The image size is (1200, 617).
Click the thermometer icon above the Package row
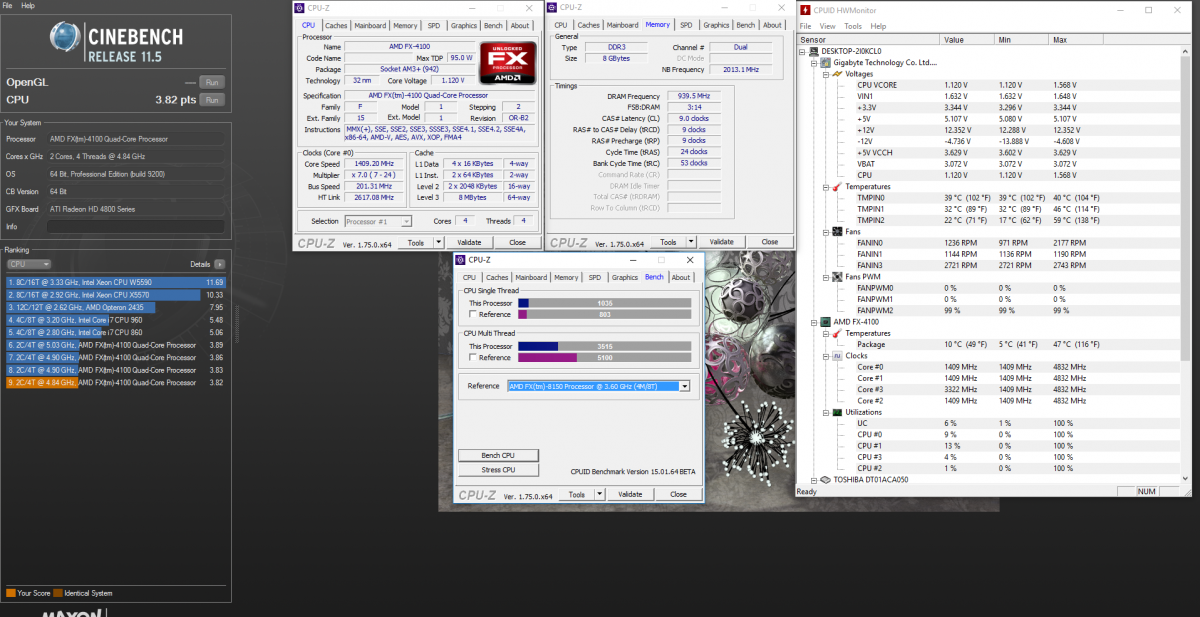point(838,333)
